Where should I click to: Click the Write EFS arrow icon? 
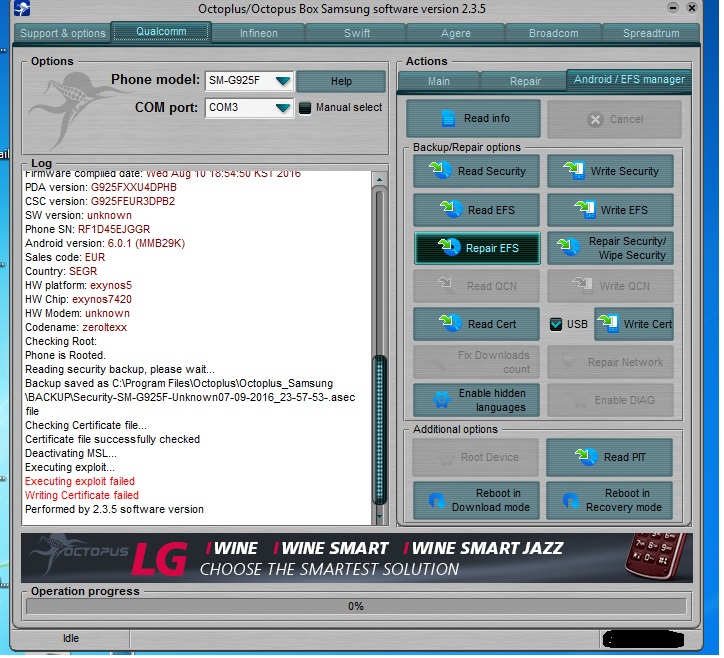click(585, 210)
